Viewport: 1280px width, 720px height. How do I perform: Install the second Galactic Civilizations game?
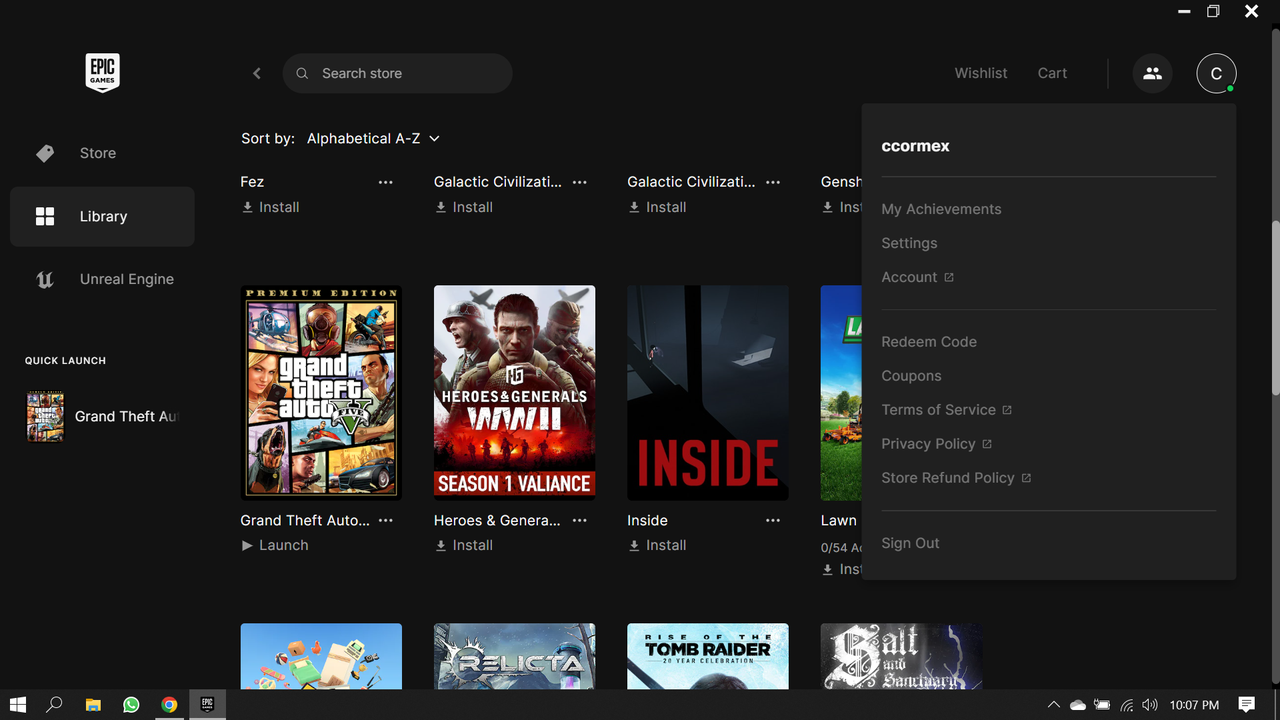click(657, 207)
